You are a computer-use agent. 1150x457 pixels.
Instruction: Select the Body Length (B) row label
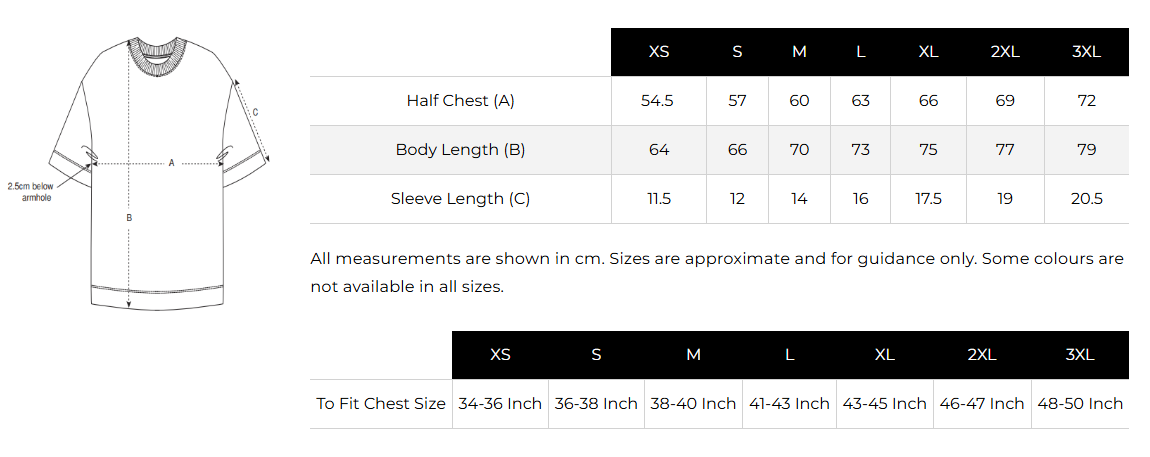pyautogui.click(x=460, y=150)
